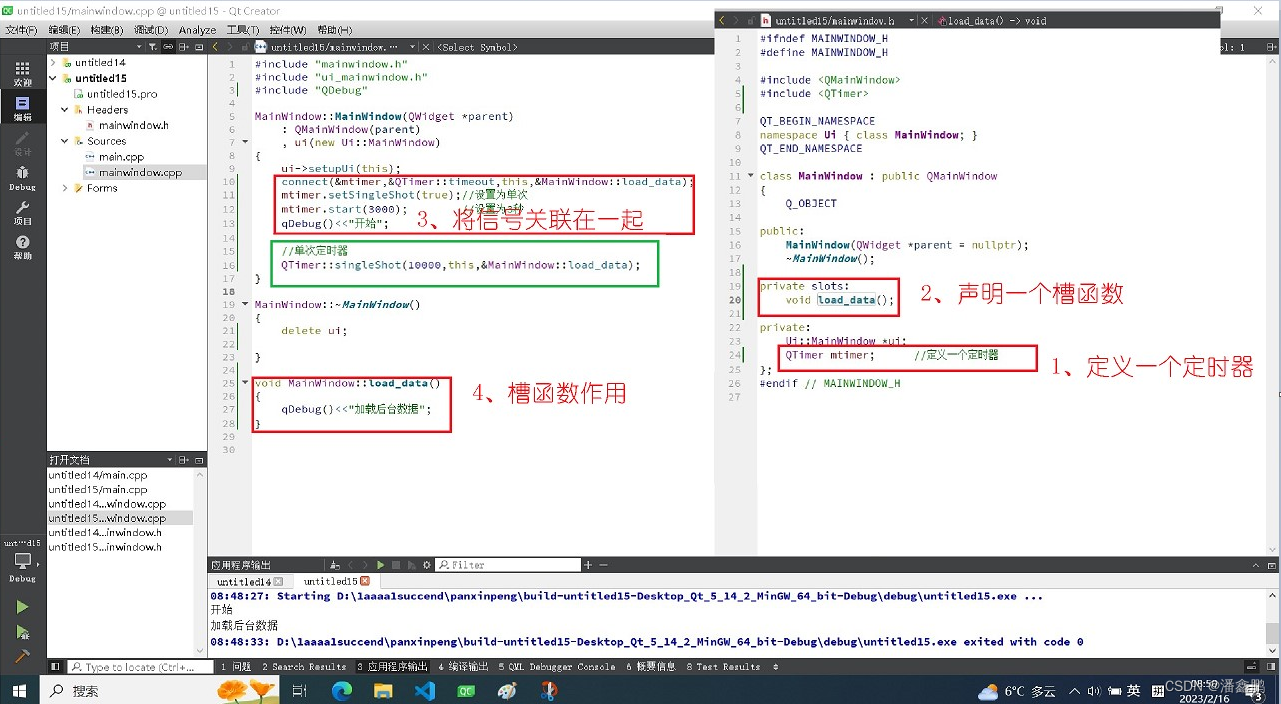Collapse the Sources folder

(66, 141)
